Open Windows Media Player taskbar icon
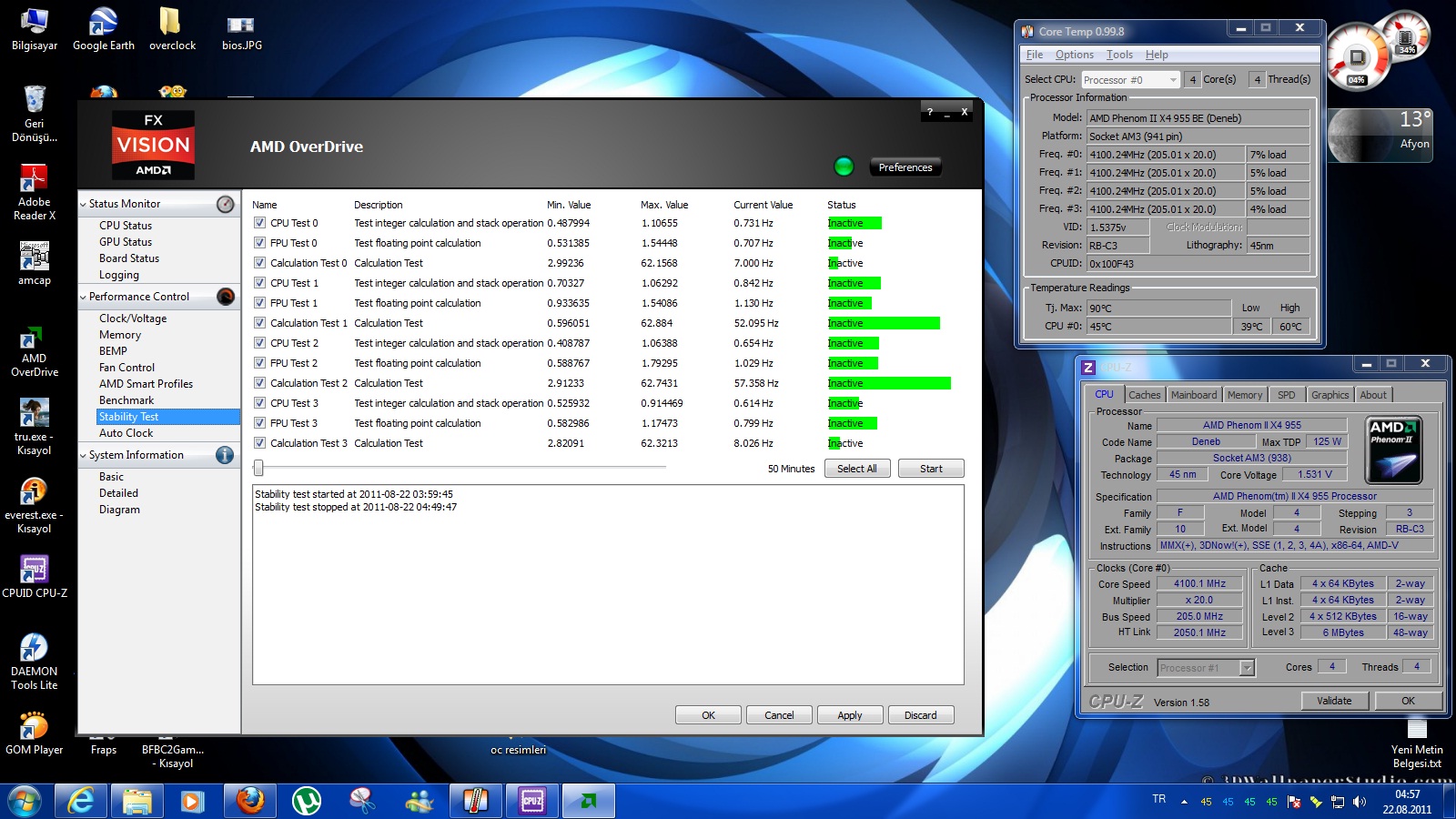 (192, 801)
